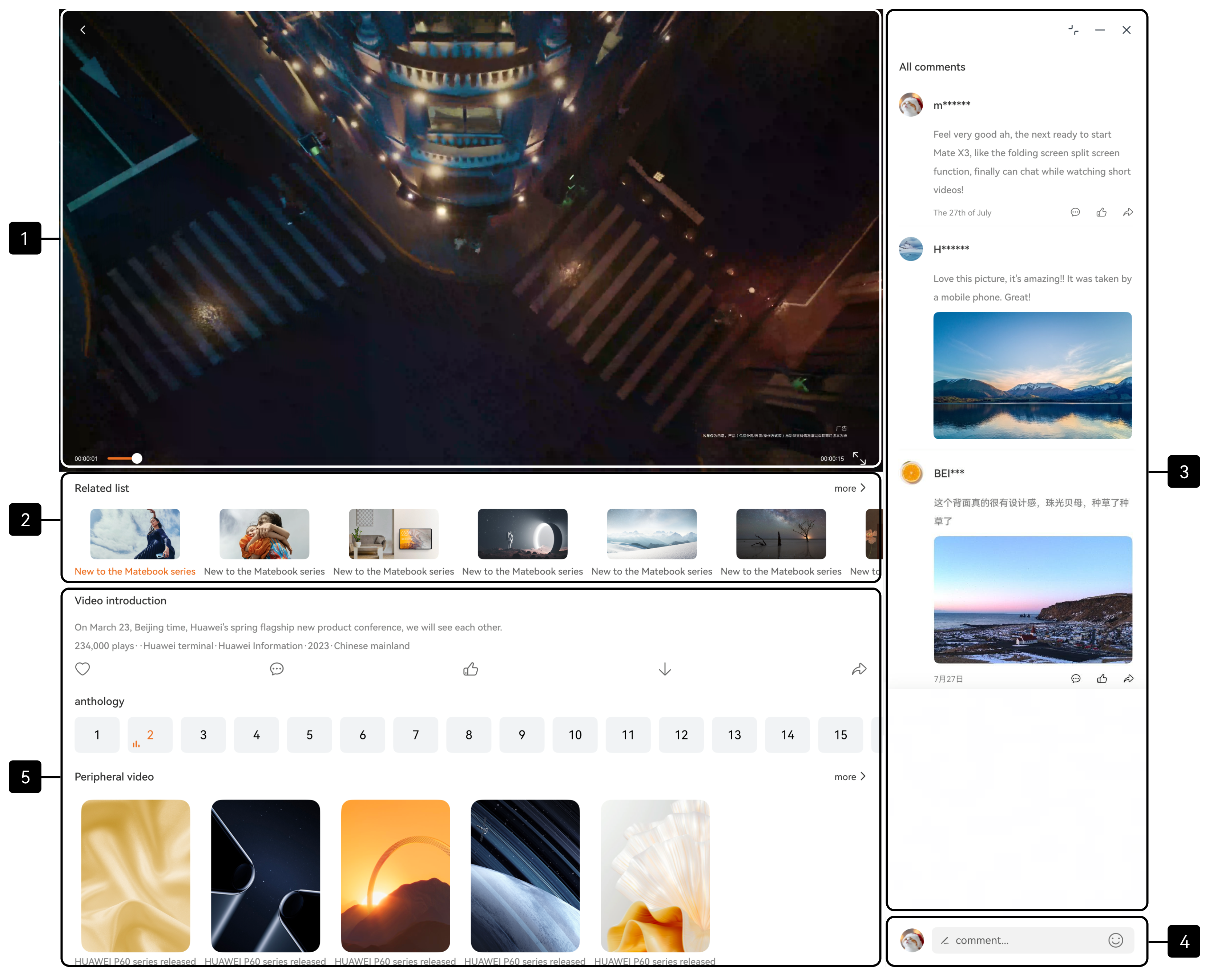Play related video with astronaut and moon thumbnail
This screenshot has width=1209, height=980.
pos(522,534)
